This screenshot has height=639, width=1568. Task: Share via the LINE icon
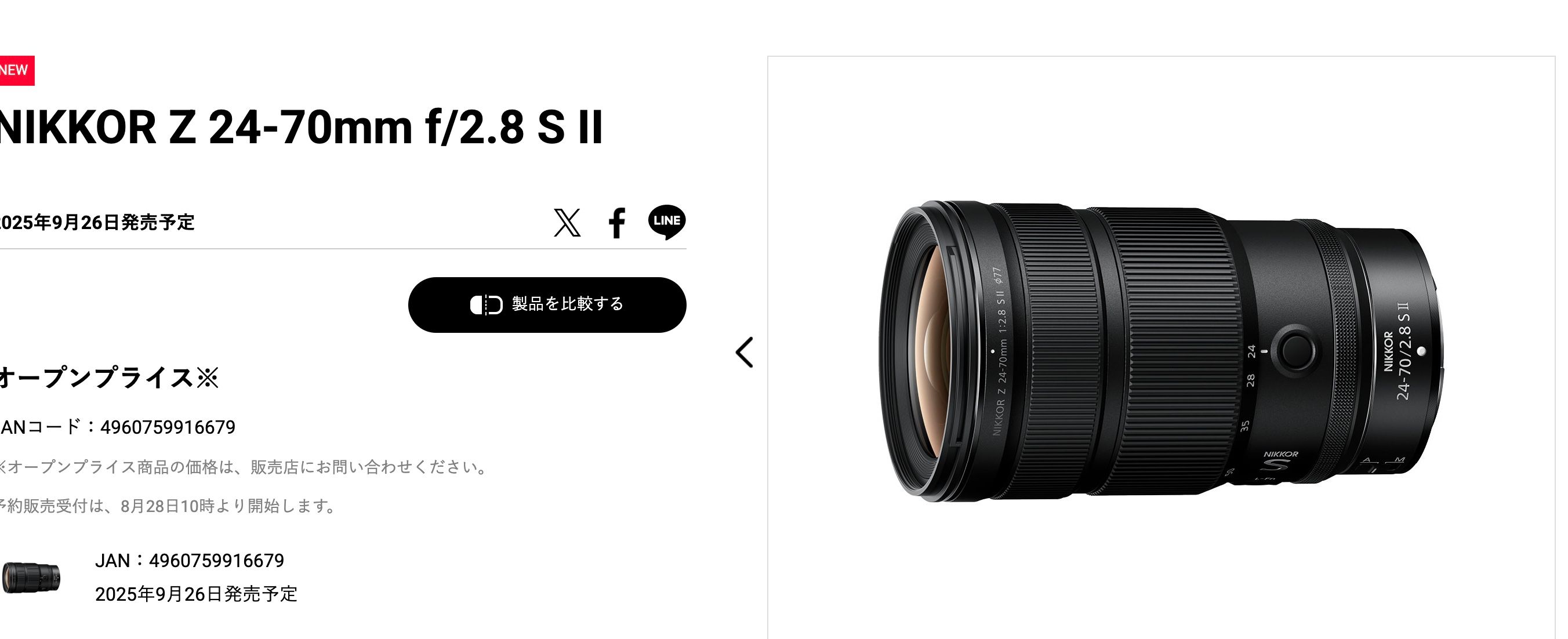pyautogui.click(x=666, y=222)
